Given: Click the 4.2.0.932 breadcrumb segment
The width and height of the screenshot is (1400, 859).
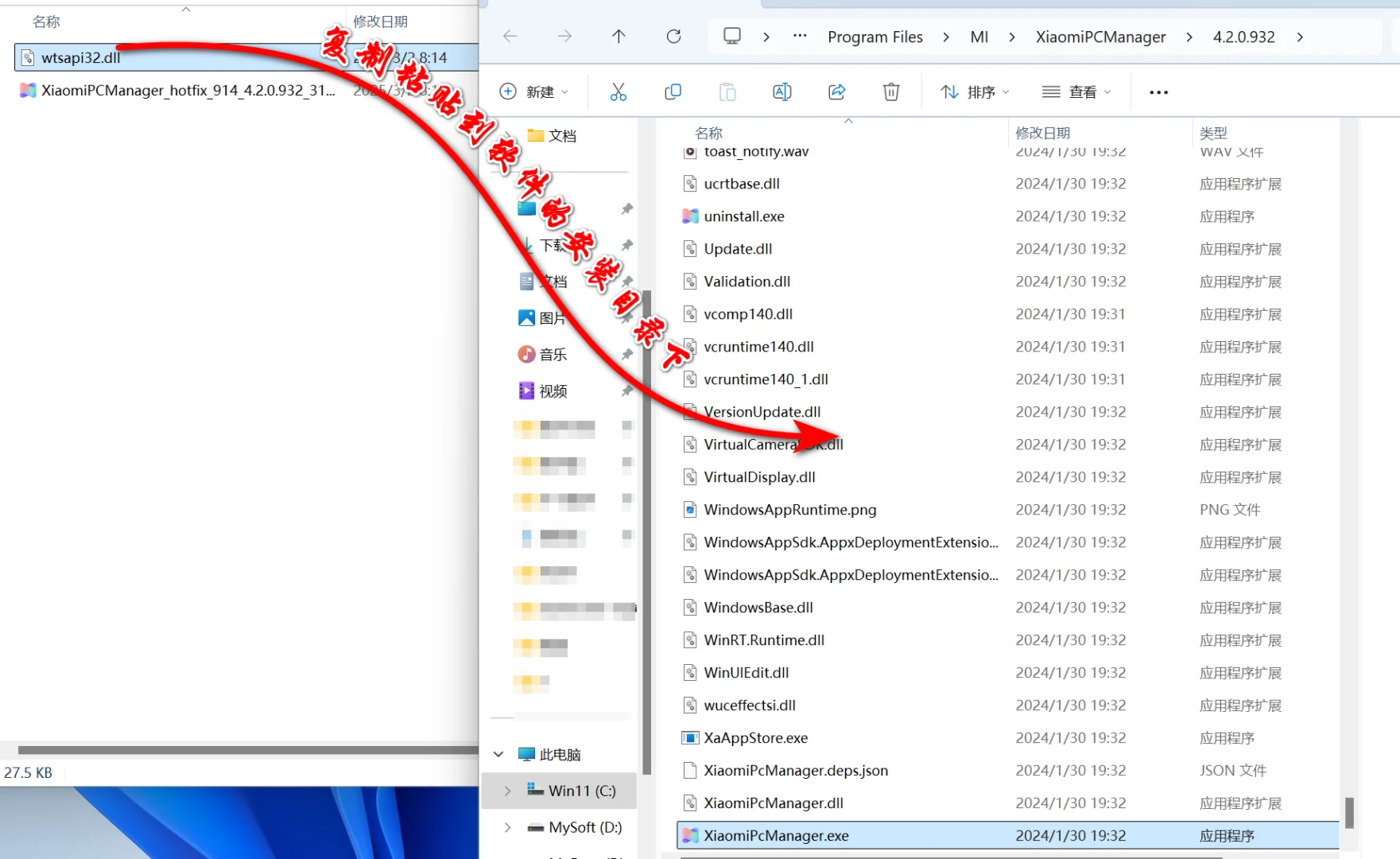Looking at the screenshot, I should pos(1244,37).
